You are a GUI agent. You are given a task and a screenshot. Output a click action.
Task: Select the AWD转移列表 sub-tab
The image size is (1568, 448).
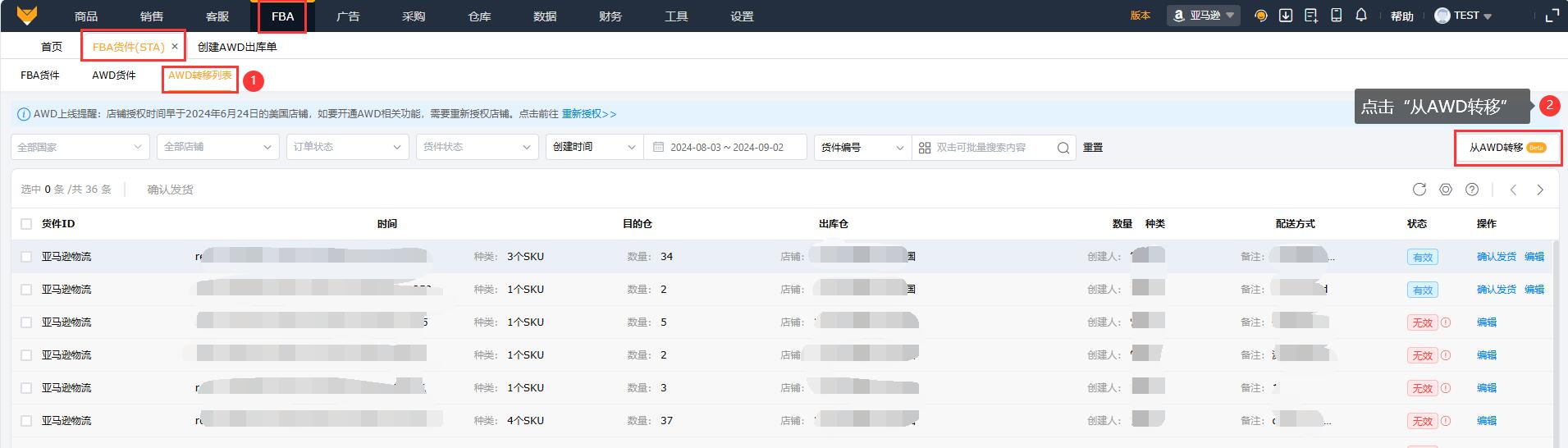point(200,75)
